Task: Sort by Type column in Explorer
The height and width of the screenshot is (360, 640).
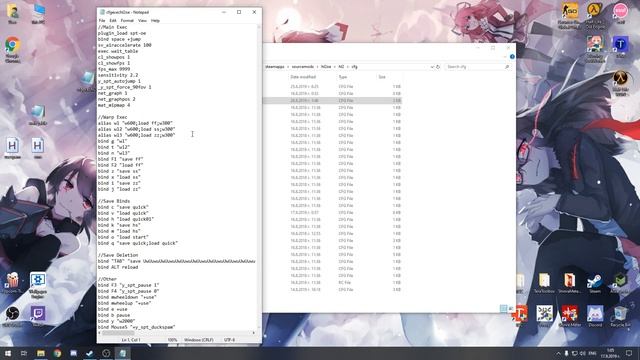Action: coord(342,77)
